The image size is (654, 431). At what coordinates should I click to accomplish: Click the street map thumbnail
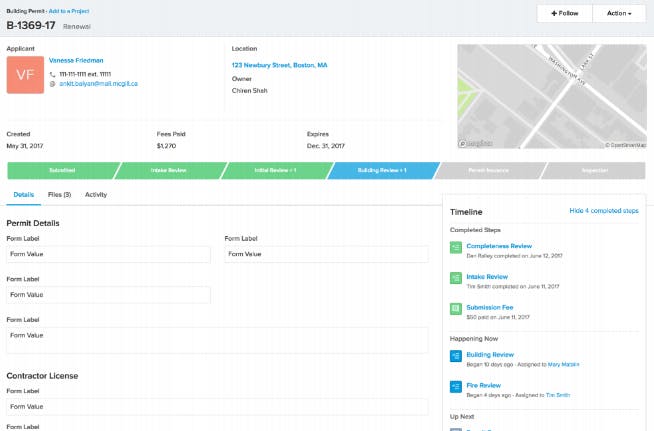coord(552,96)
